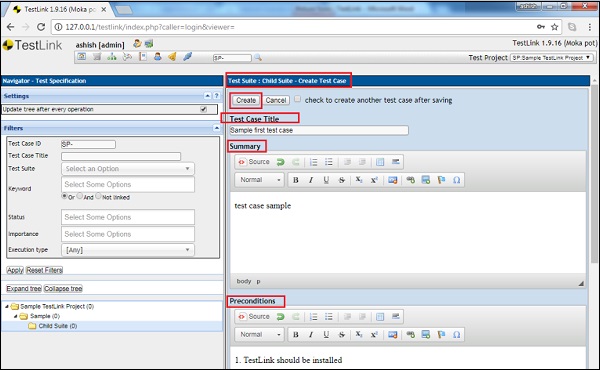
Task: Open Test Reports document icon in toolbar
Action: pyautogui.click(x=142, y=57)
